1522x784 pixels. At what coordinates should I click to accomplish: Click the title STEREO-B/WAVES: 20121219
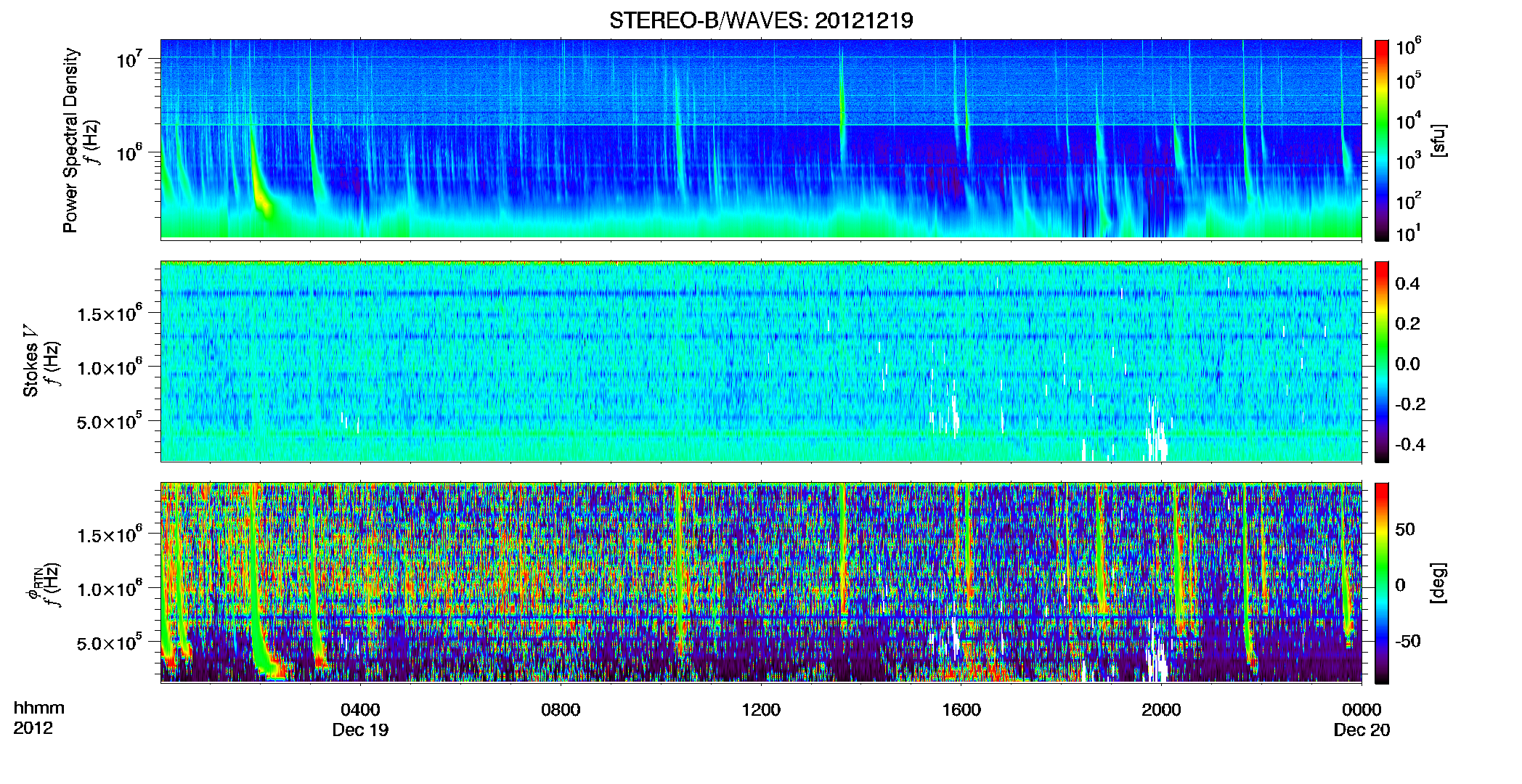pyautogui.click(x=761, y=20)
